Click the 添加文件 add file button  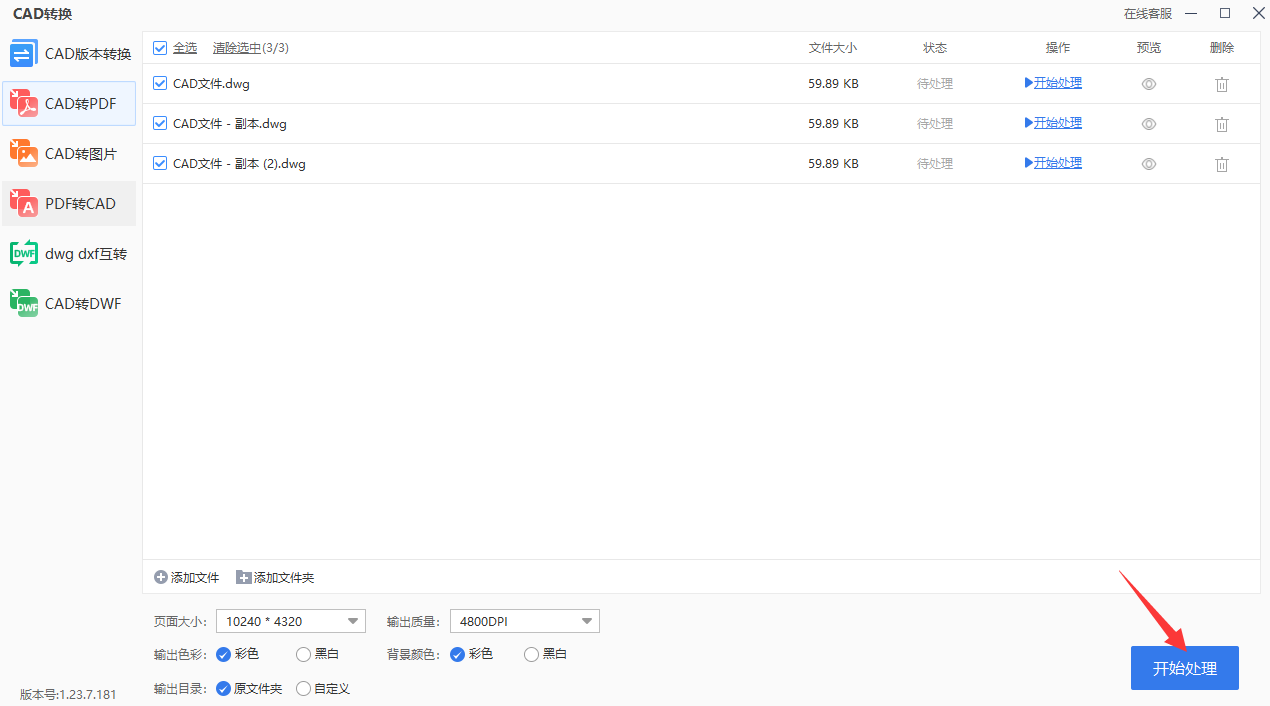(x=187, y=577)
